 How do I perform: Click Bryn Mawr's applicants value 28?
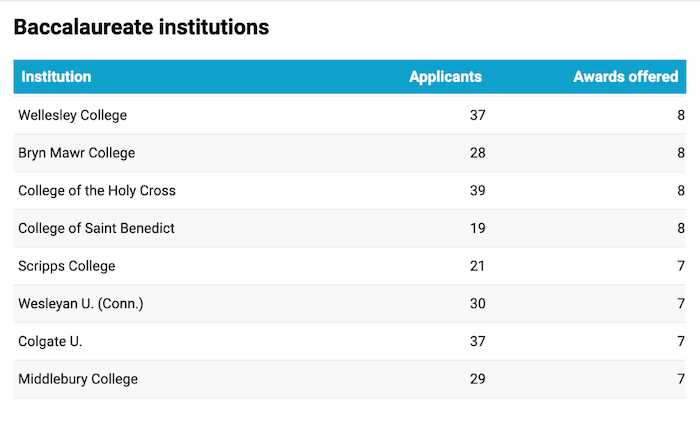[477, 153]
